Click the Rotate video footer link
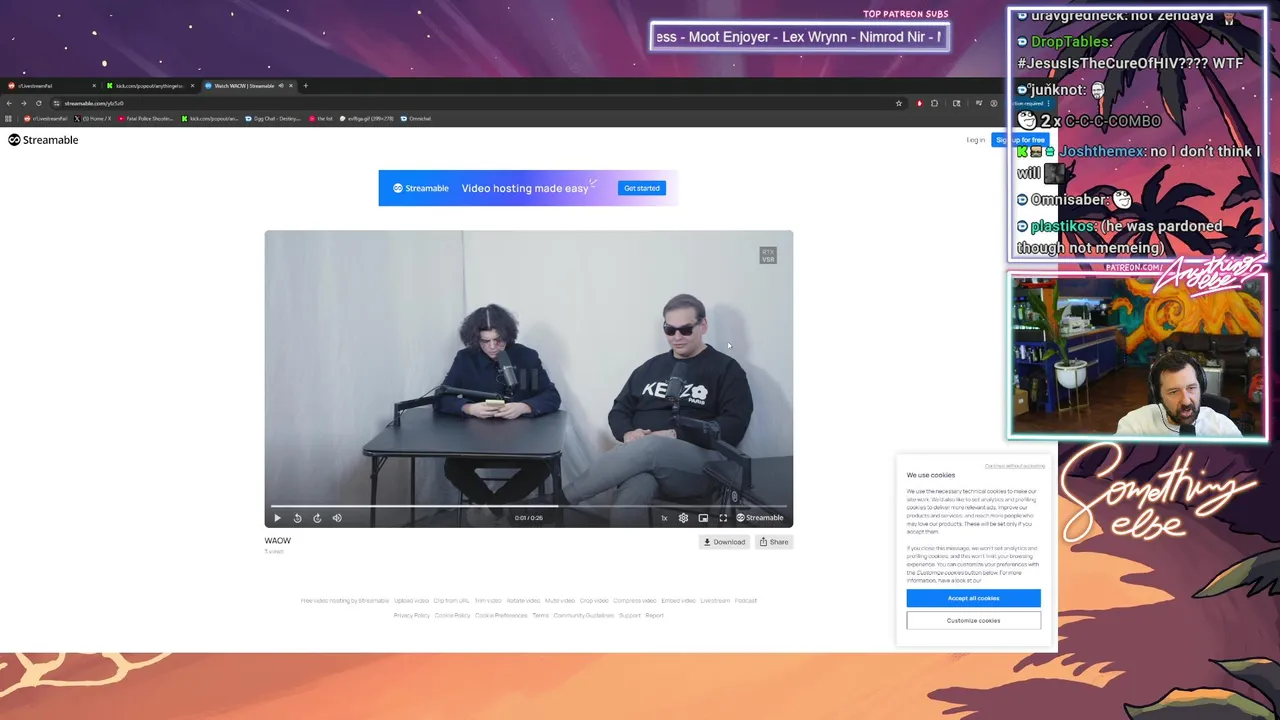Viewport: 1280px width, 720px height. pyautogui.click(x=523, y=601)
